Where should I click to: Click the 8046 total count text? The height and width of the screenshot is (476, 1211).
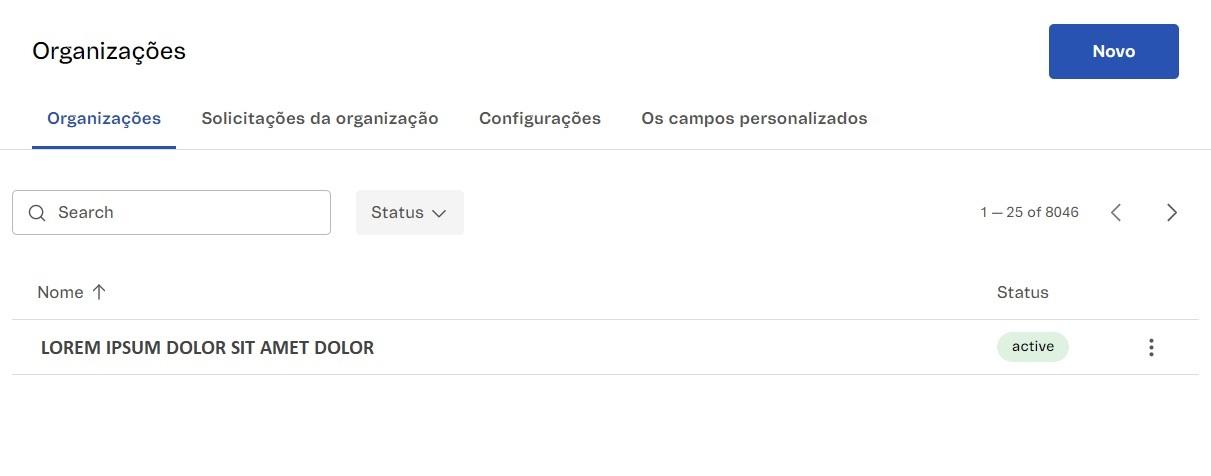click(x=1061, y=212)
